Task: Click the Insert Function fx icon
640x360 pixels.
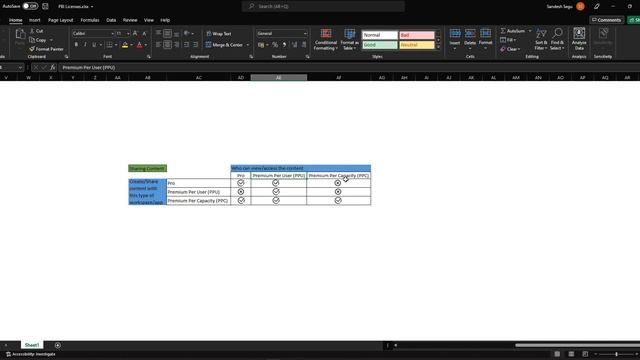Action: pos(53,67)
